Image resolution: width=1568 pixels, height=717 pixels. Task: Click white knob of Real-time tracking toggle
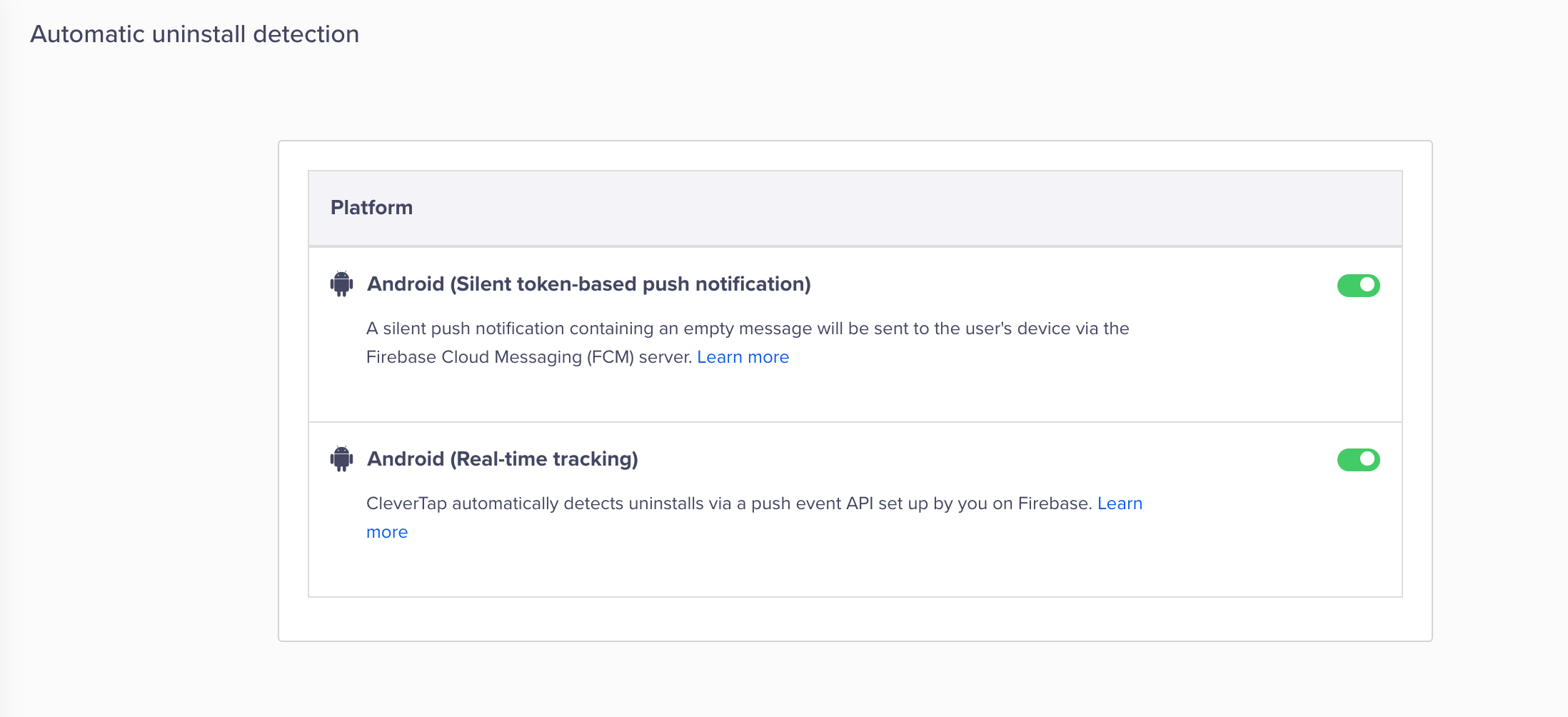coord(1367,460)
